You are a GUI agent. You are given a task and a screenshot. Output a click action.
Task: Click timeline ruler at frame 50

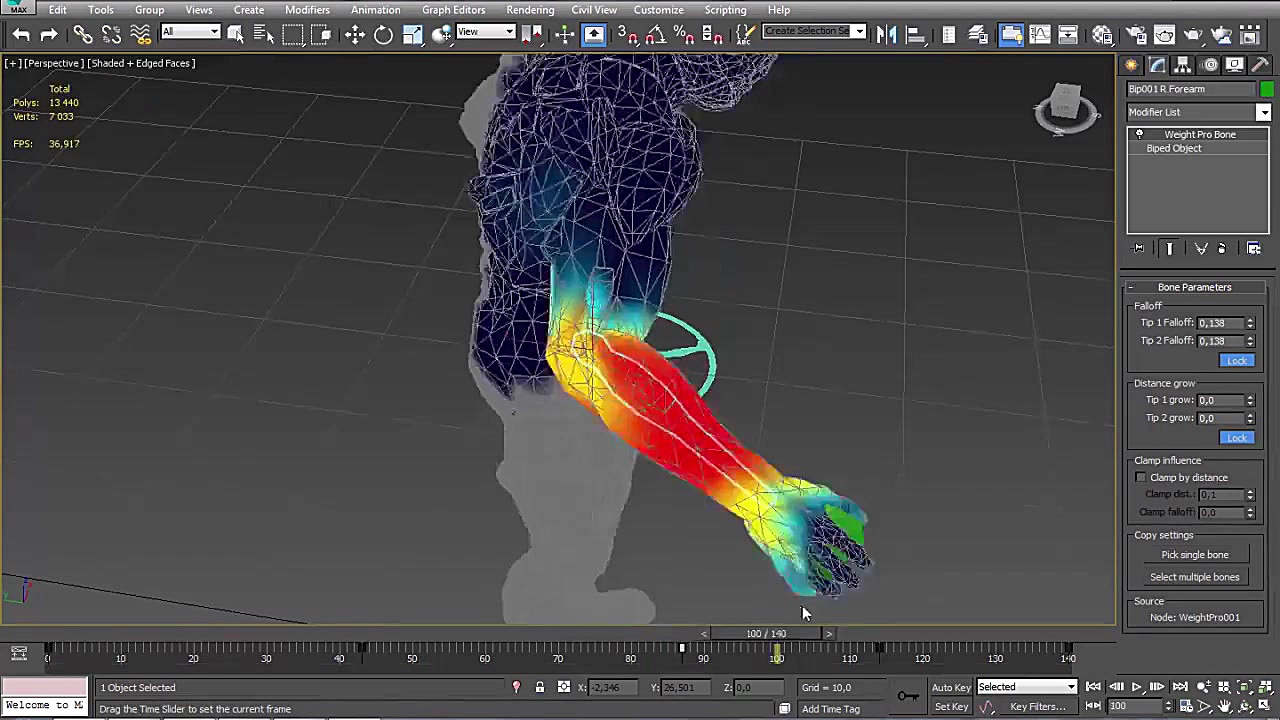412,657
